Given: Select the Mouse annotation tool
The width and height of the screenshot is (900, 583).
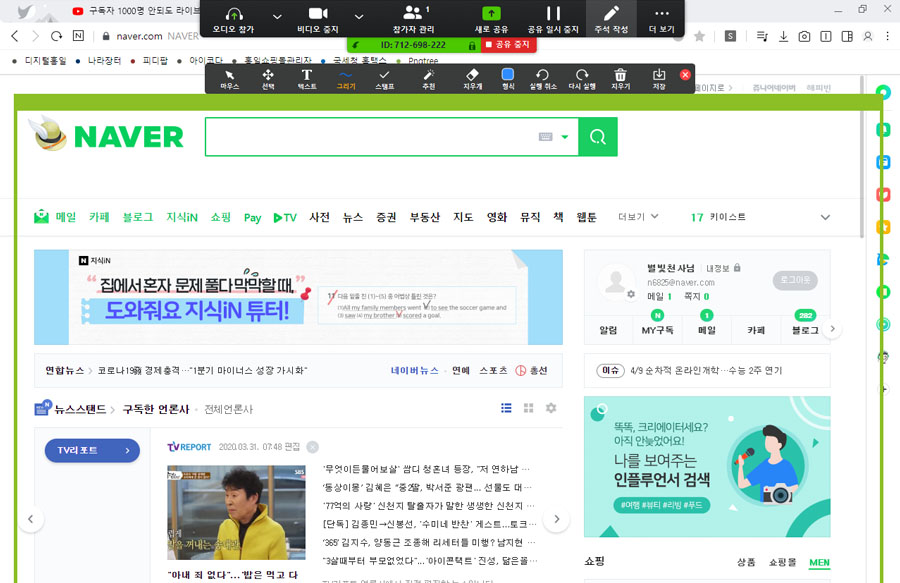Looking at the screenshot, I should pos(230,79).
